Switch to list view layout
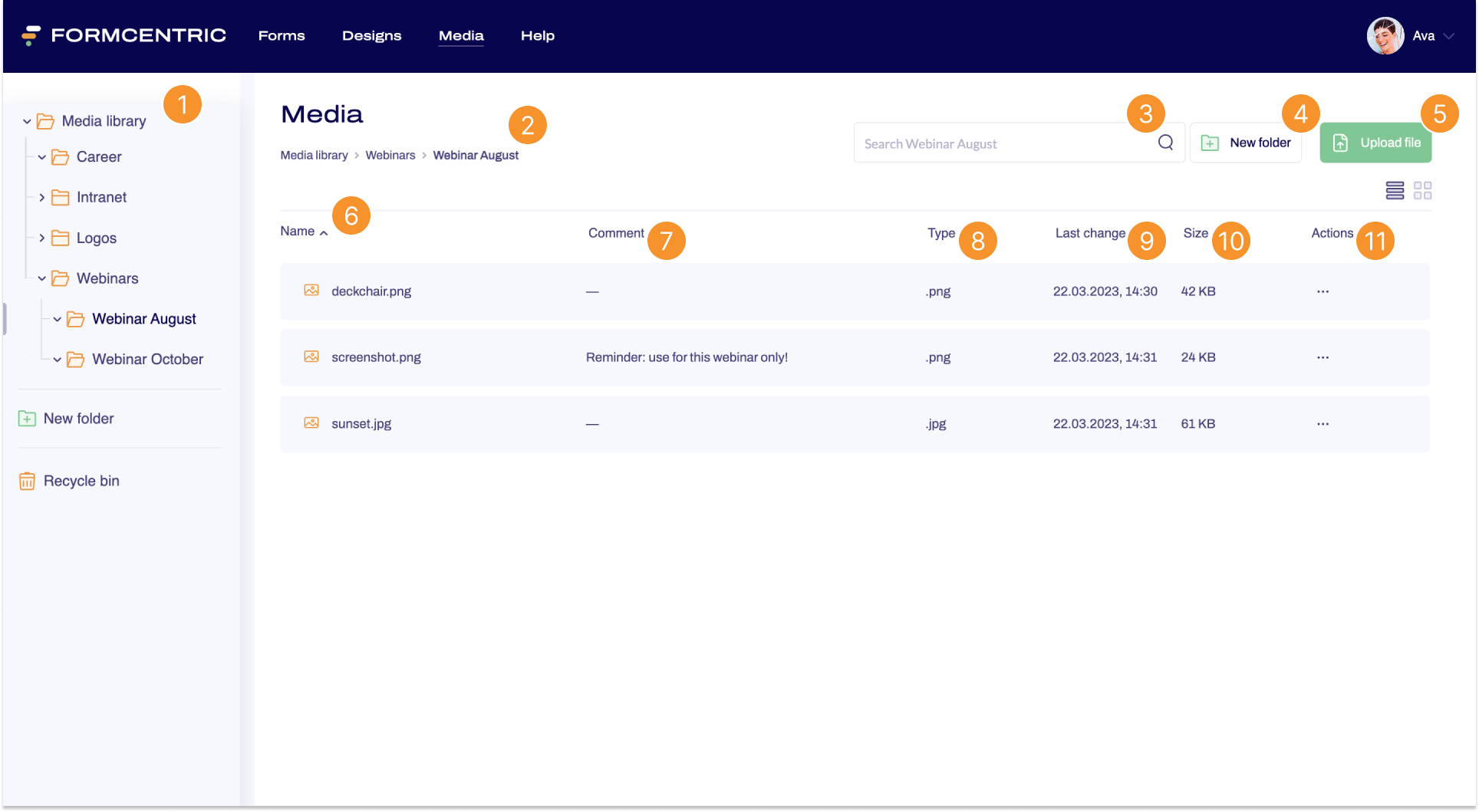The width and height of the screenshot is (1479, 812). (x=1395, y=190)
